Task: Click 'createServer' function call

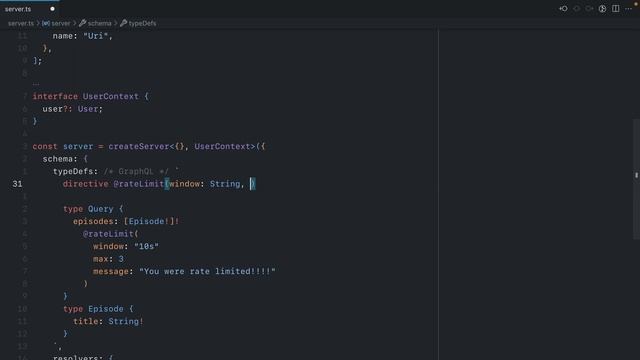Action: [x=138, y=147]
